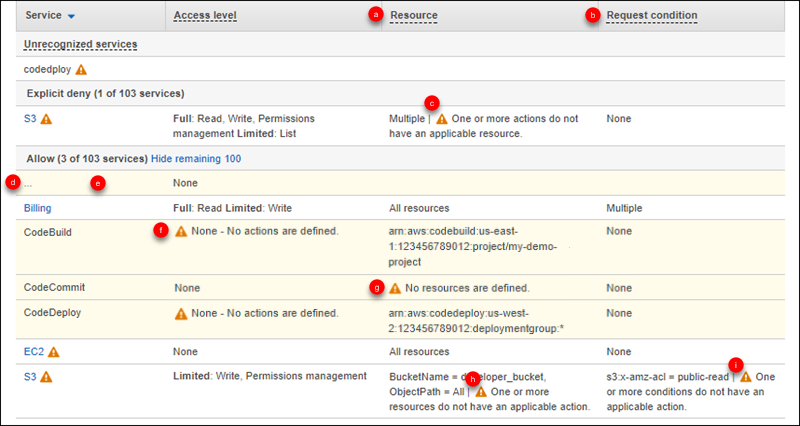Click warning icon next to codedploy
The image size is (800, 426).
click(81, 70)
